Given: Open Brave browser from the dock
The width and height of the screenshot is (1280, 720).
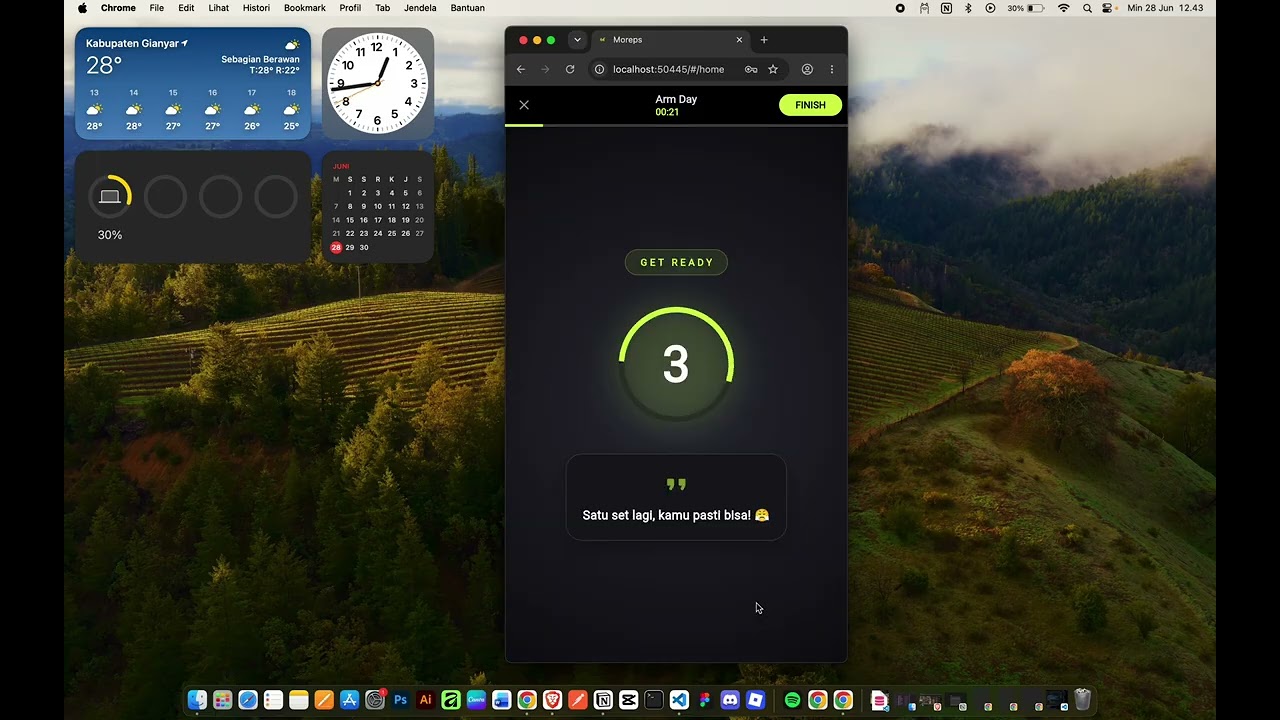Looking at the screenshot, I should coord(552,700).
